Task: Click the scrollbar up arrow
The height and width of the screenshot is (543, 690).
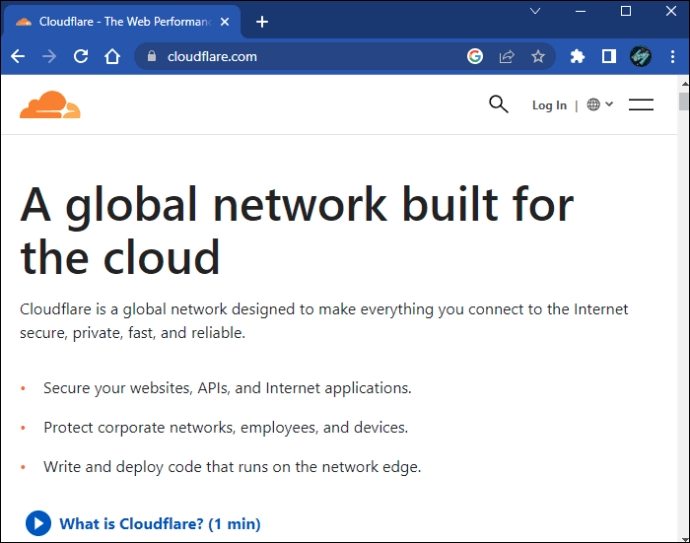Action: (x=684, y=83)
